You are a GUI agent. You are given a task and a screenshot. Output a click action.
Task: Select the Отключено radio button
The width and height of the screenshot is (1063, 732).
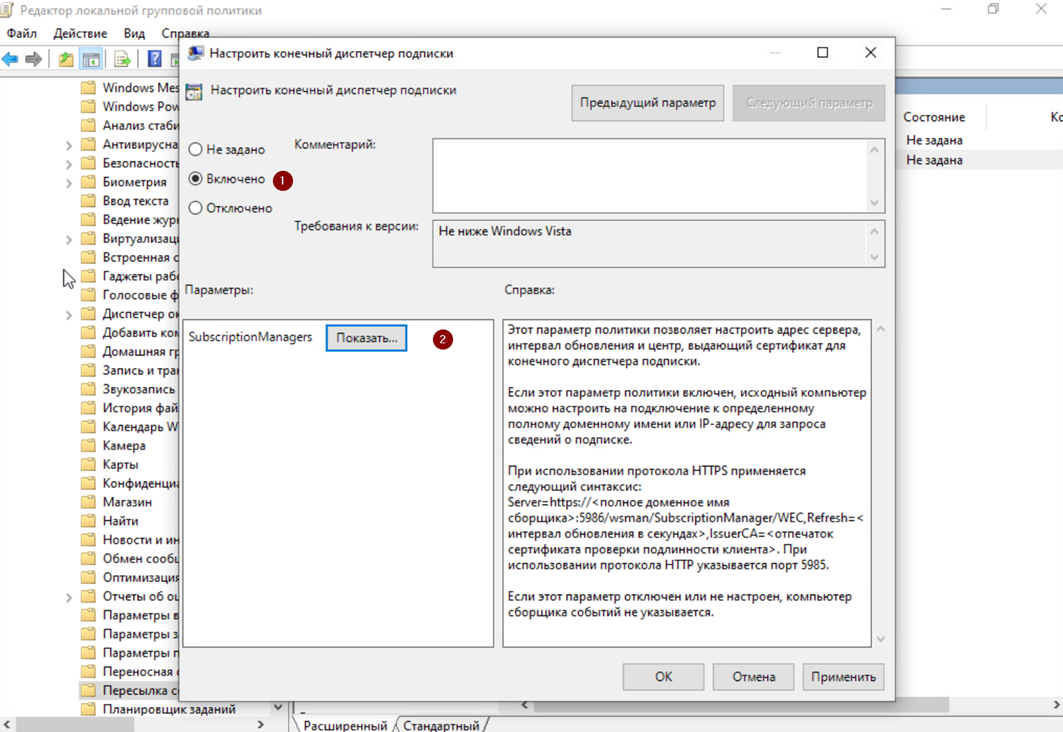[196, 208]
